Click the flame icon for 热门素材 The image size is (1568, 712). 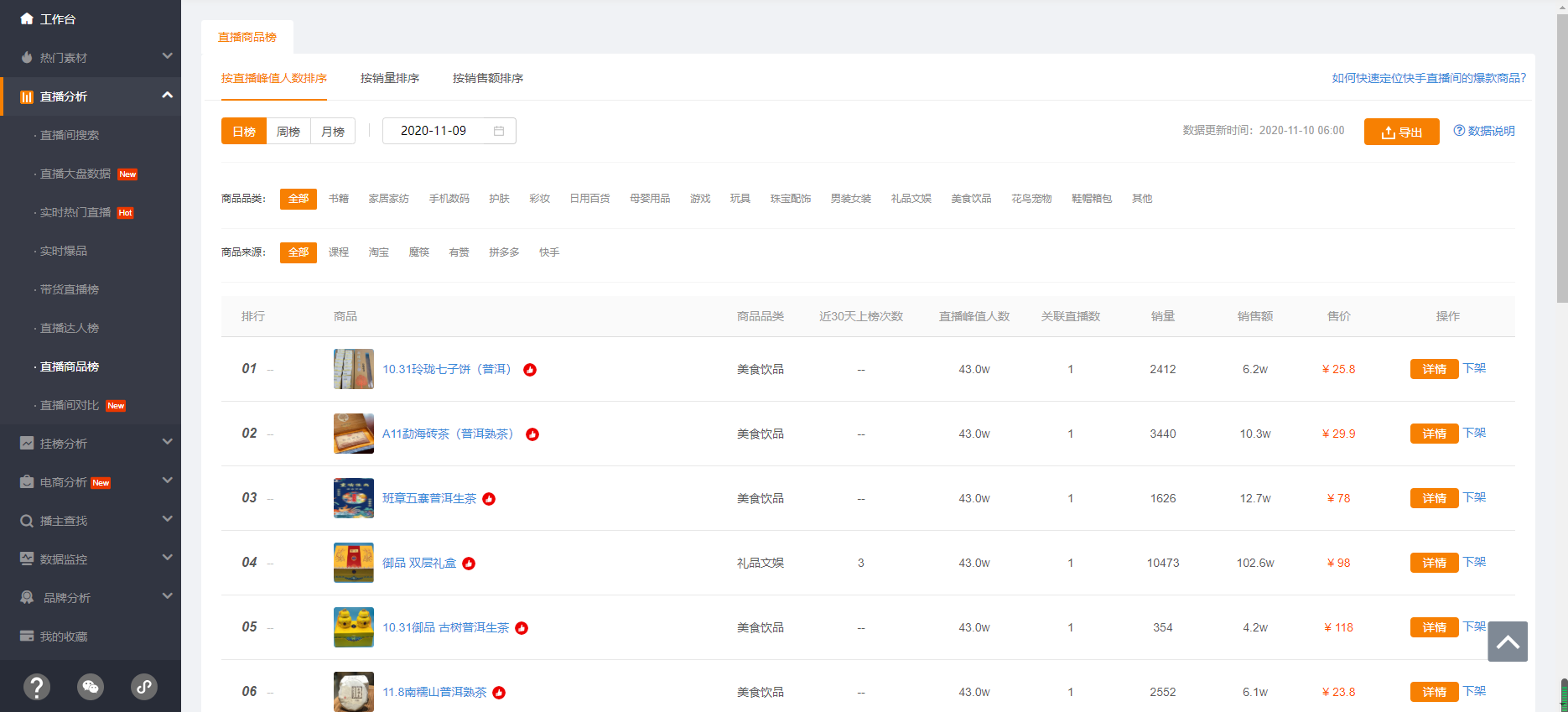(x=27, y=57)
